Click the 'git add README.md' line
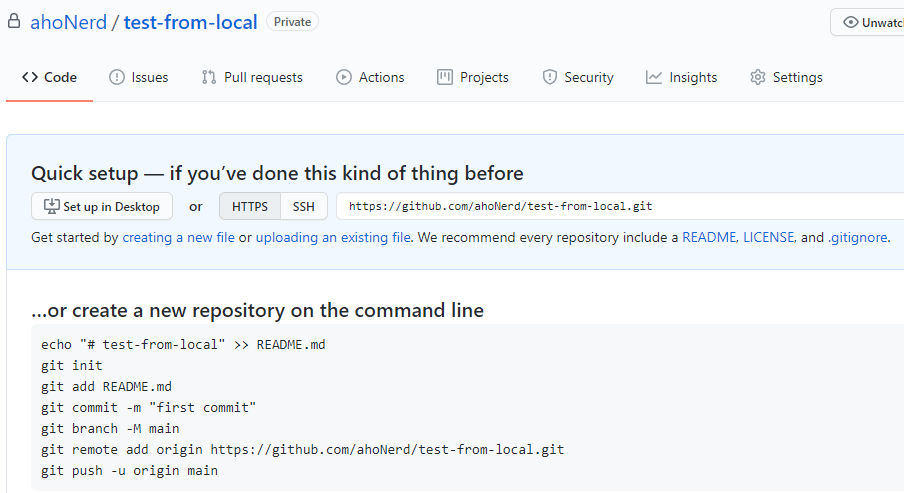This screenshot has height=493, width=904. [106, 386]
